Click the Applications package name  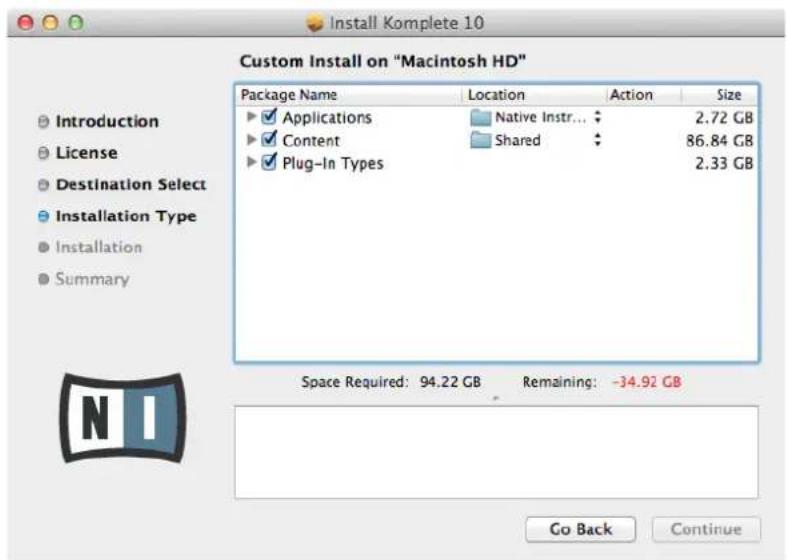click(327, 117)
